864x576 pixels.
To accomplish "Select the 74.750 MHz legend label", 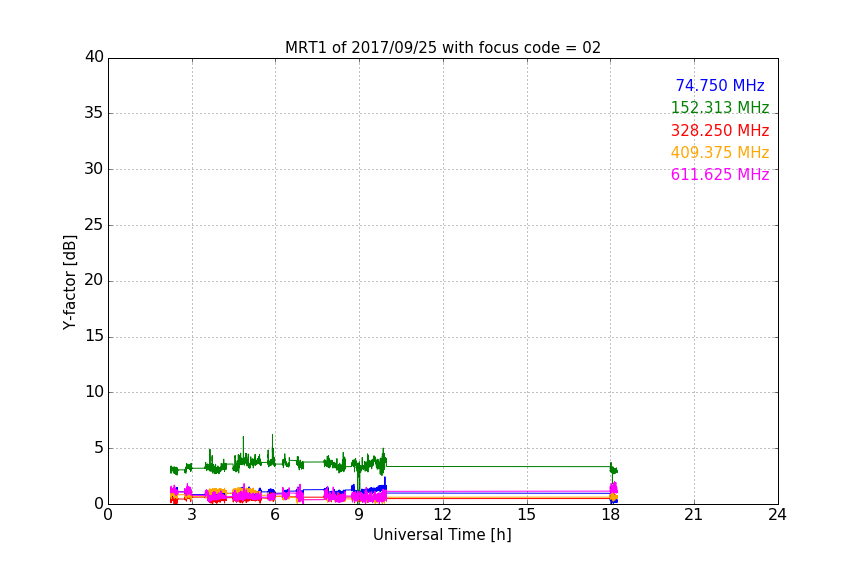I will [x=720, y=85].
